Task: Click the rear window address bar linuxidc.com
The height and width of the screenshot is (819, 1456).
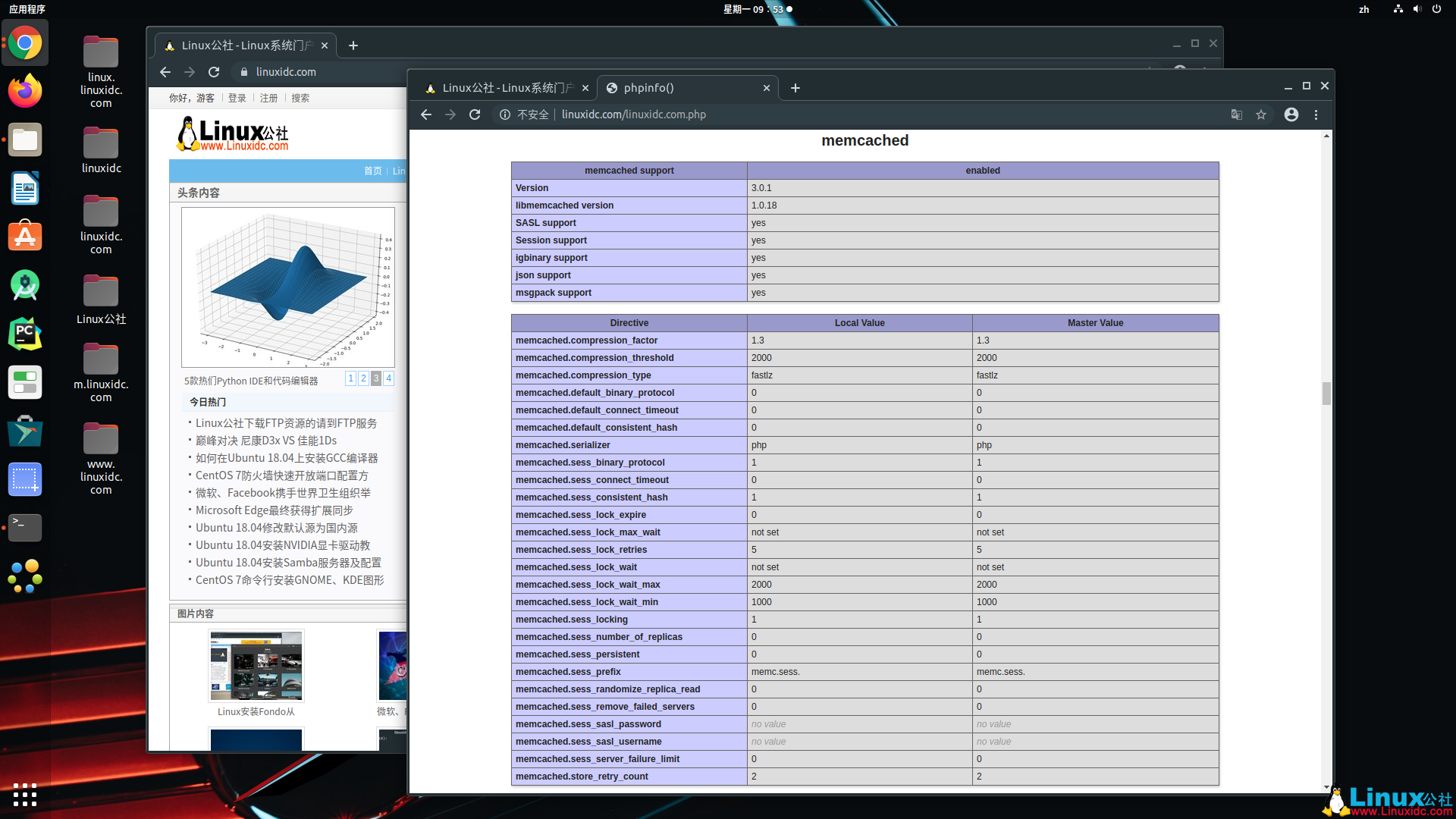Action: [286, 72]
